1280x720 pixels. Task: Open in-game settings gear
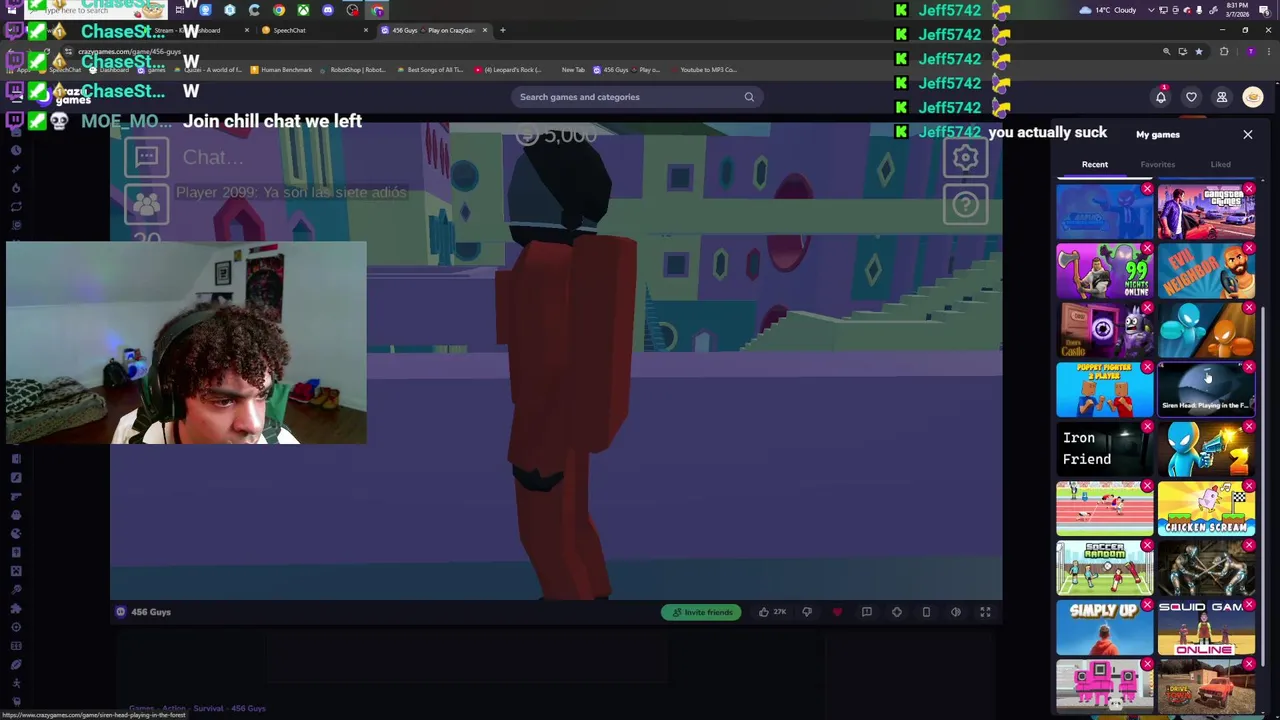[965, 157]
